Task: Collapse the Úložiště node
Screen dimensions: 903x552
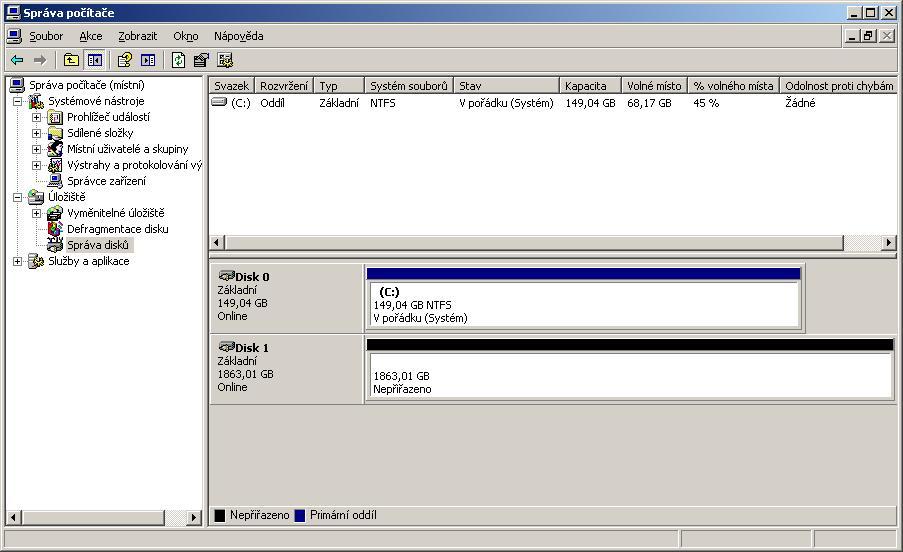Action: click(17, 197)
